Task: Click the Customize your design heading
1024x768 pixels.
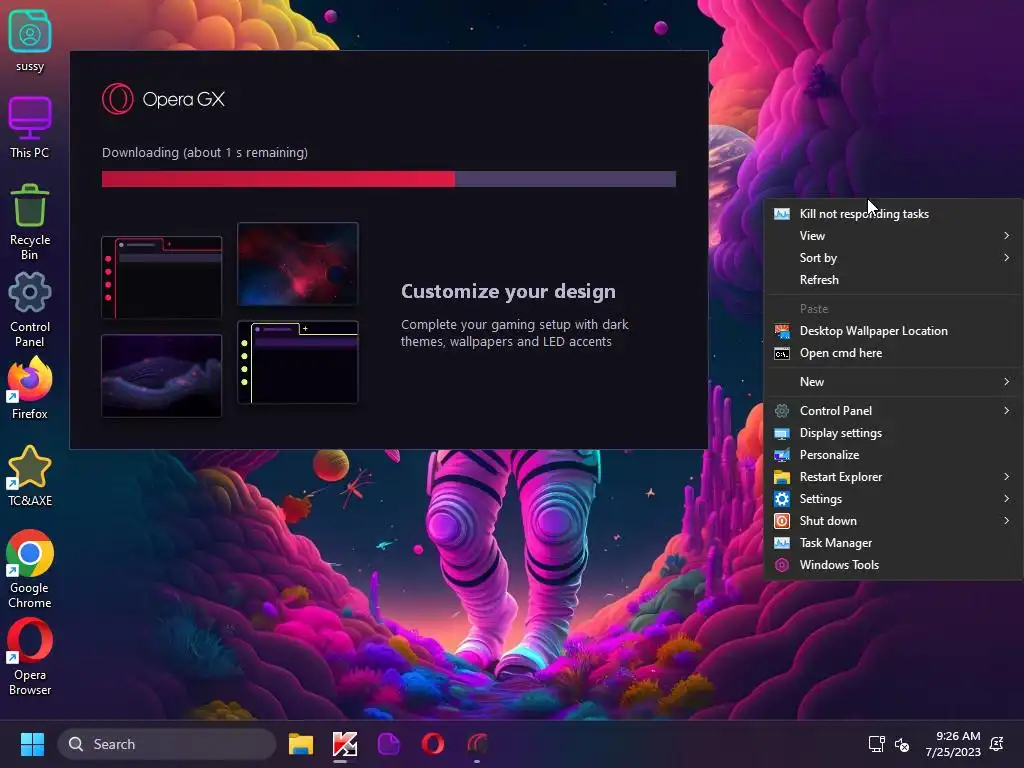Action: coord(508,291)
